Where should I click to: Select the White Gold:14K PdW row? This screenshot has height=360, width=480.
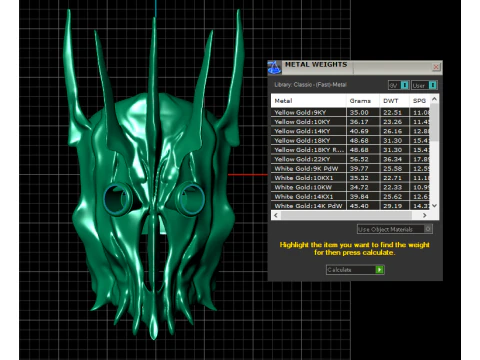tap(351, 206)
